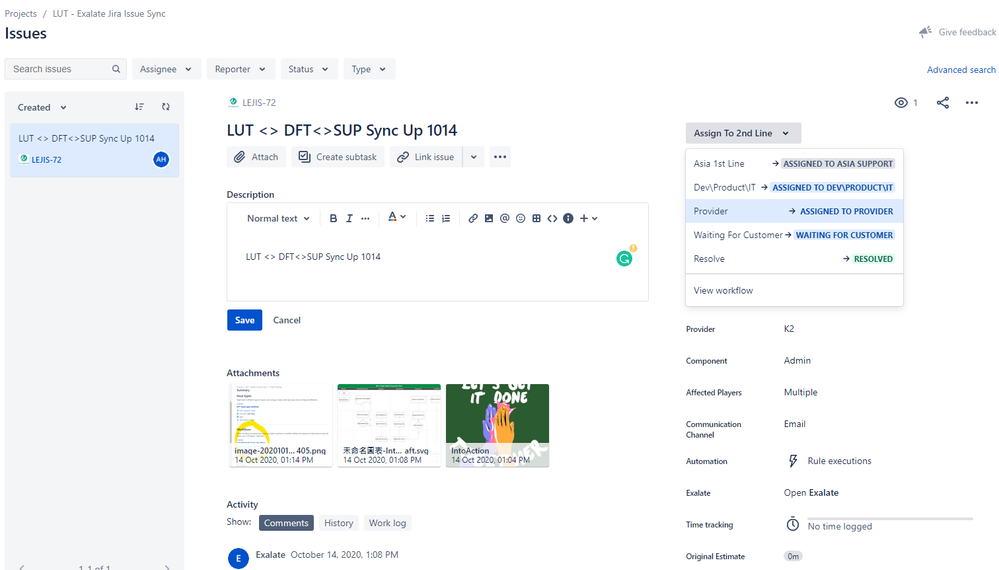Click the Give feedback megaphone icon

point(925,32)
